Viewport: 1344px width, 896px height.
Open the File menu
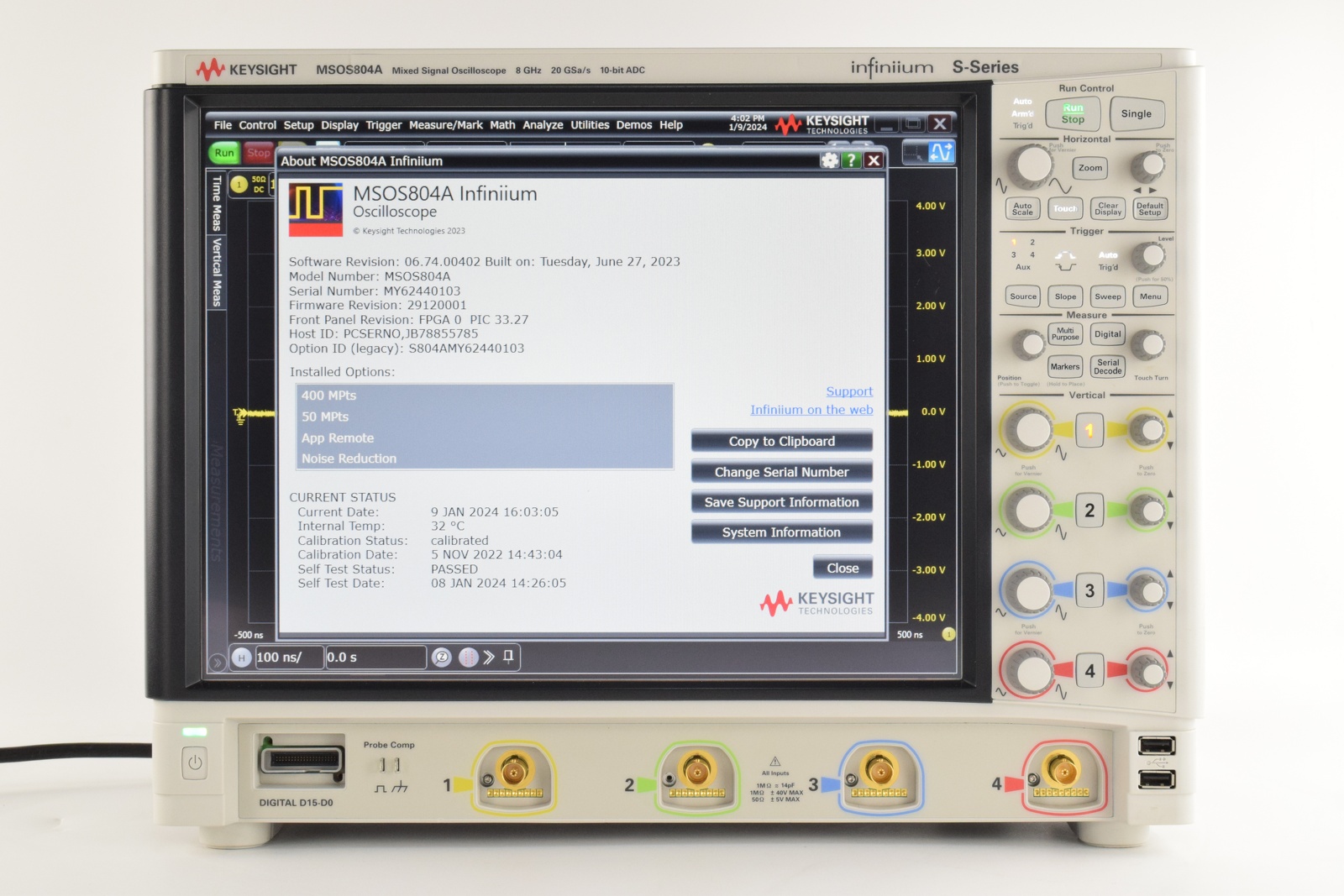(223, 125)
